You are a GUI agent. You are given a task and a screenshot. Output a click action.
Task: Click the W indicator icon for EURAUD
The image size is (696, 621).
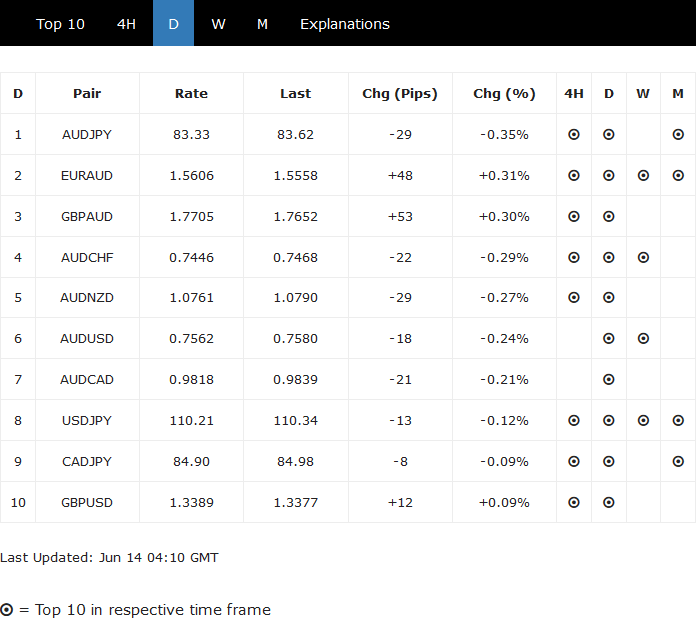point(643,175)
